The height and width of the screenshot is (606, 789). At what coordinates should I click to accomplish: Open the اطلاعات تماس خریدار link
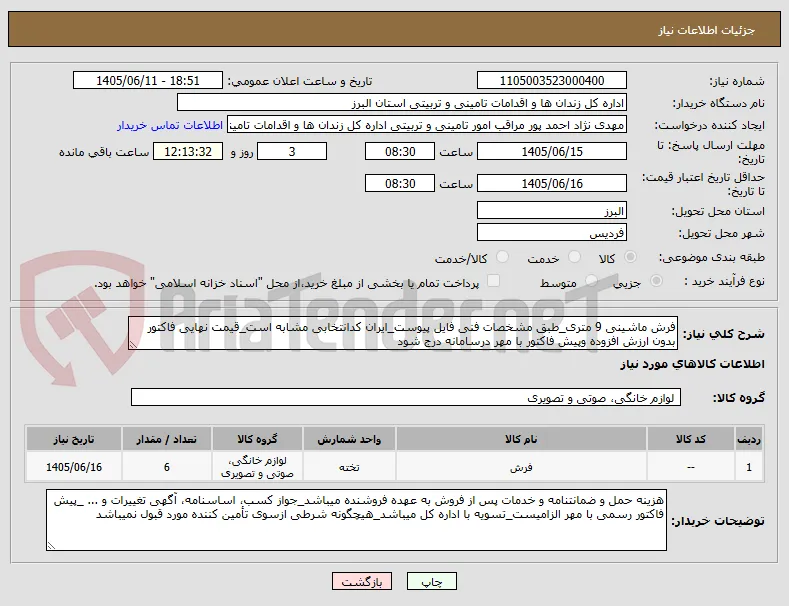pyautogui.click(x=170, y=125)
